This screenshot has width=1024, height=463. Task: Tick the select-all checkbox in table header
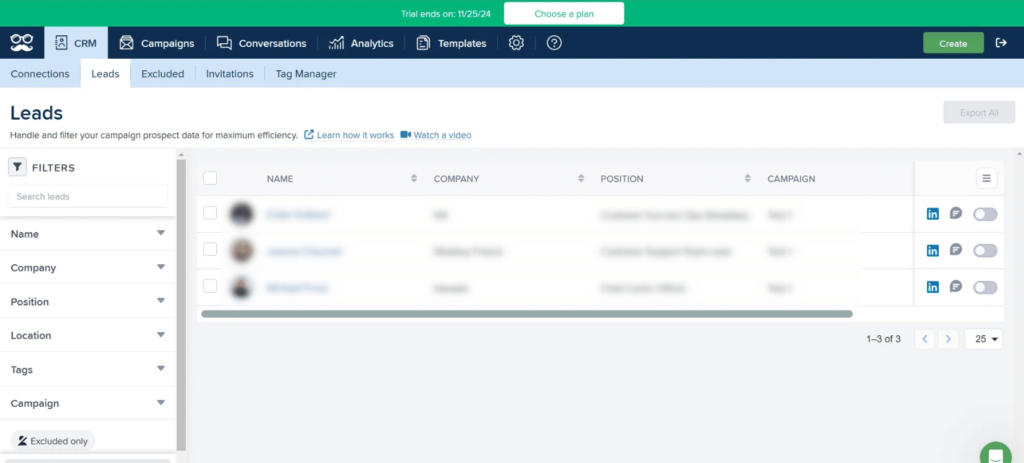[x=210, y=178]
